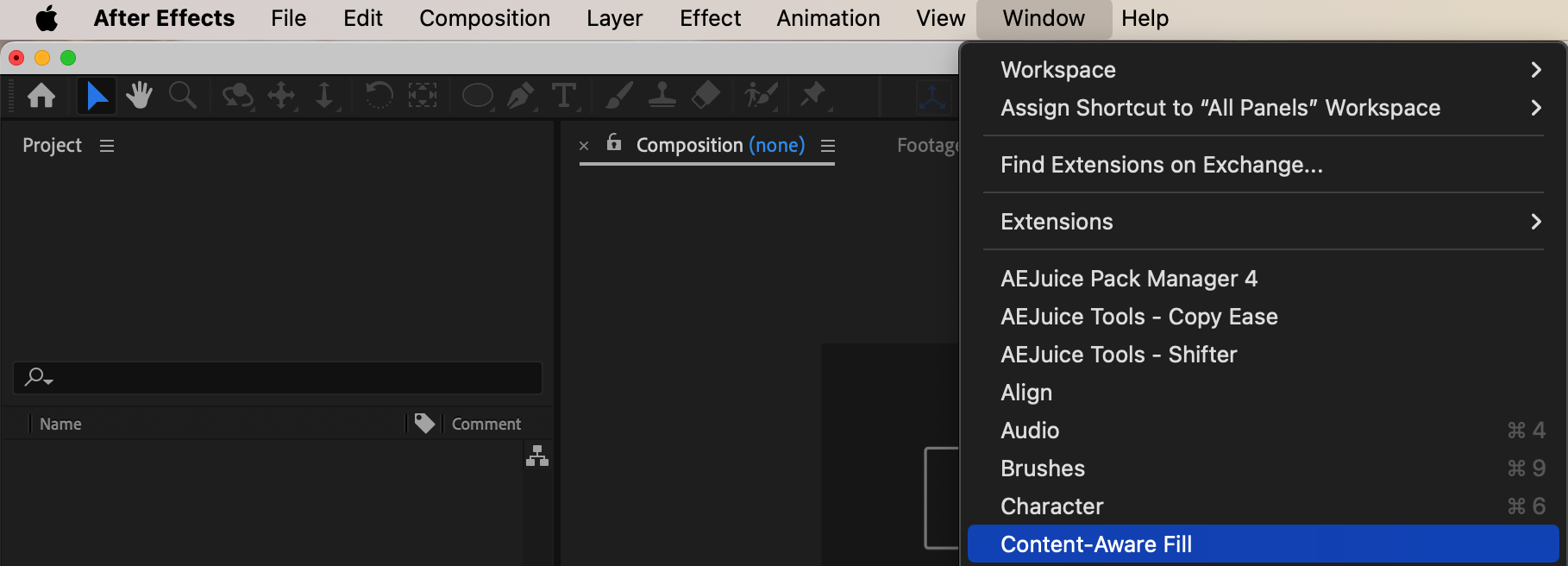
Task: Activate the Horizontal Type tool
Action: 564,95
